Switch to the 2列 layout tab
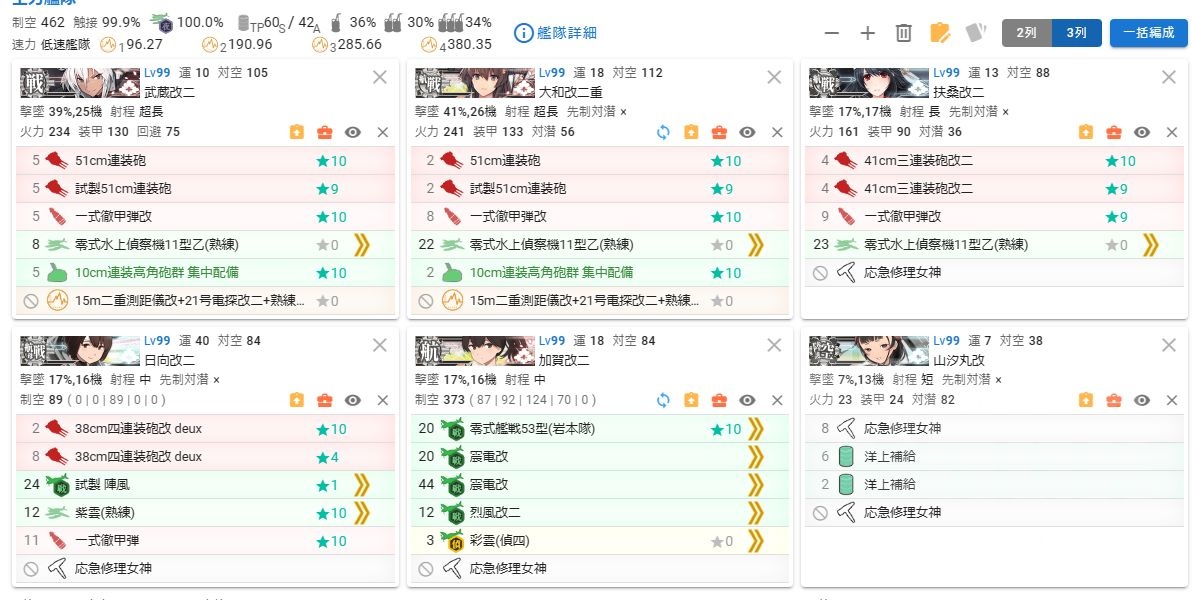 point(1025,33)
